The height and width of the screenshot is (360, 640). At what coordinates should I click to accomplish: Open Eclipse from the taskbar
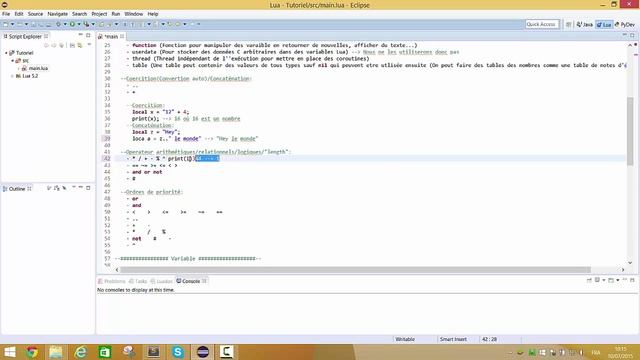tap(203, 352)
